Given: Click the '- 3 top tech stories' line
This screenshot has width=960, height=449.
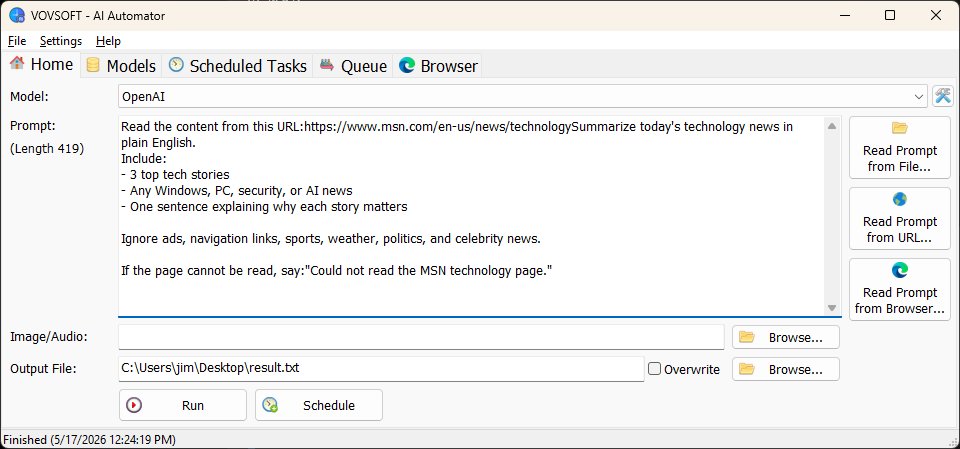Looking at the screenshot, I should (175, 175).
